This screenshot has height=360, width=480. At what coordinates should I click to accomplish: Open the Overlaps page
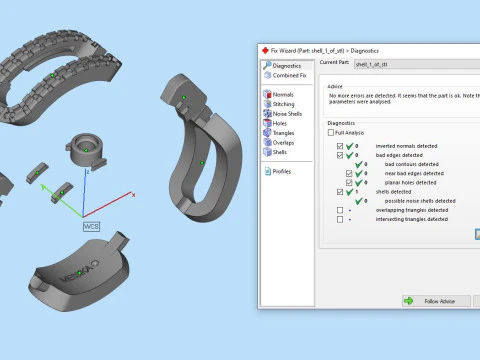tap(283, 143)
